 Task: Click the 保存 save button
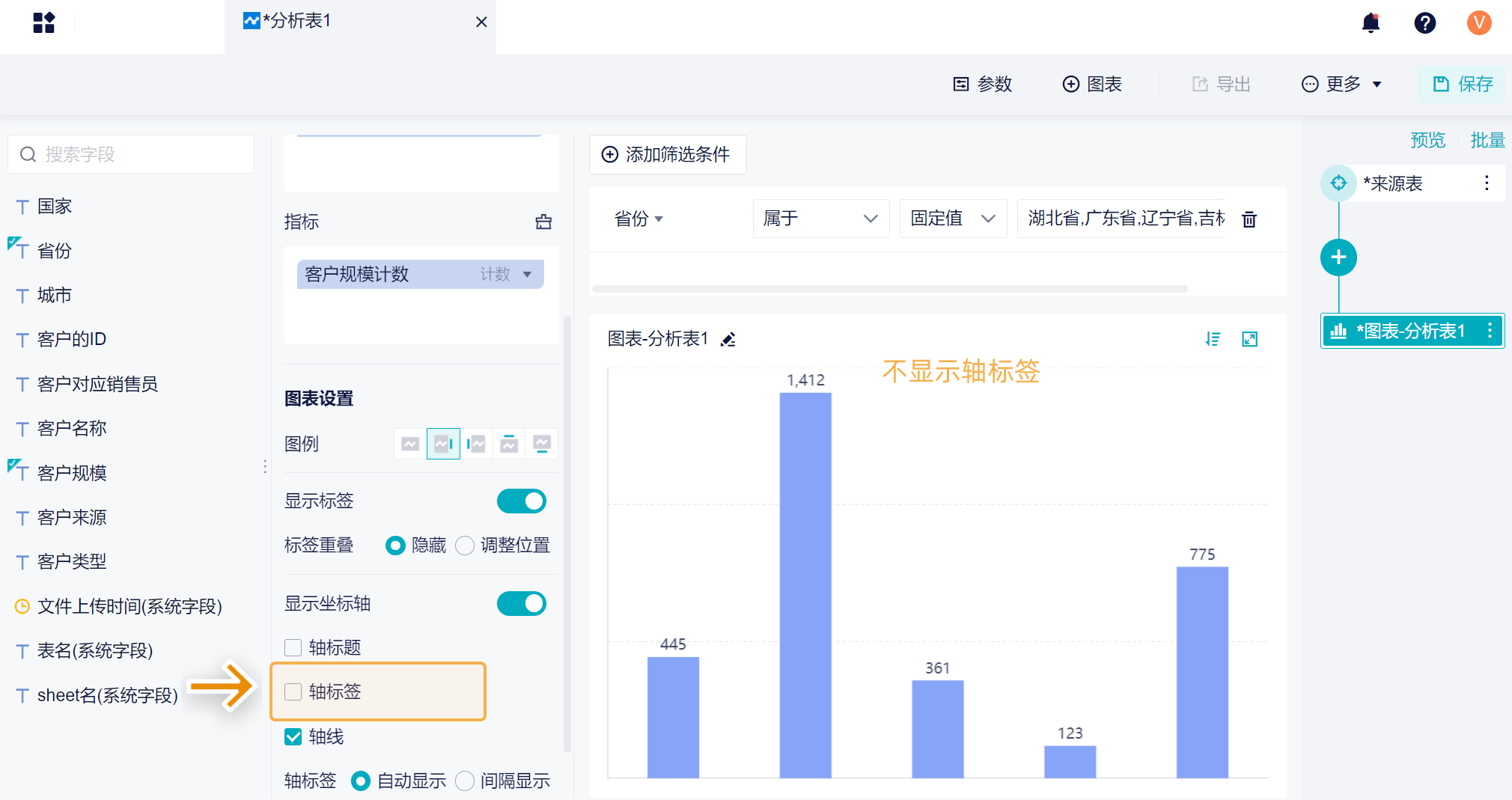tap(1462, 84)
